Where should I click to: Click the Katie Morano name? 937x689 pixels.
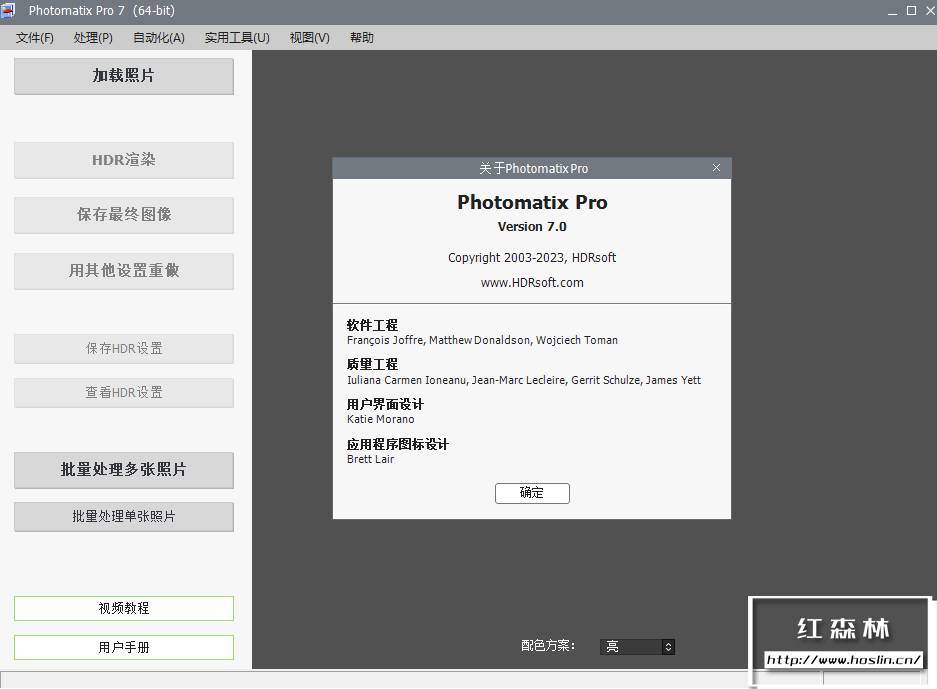(381, 419)
